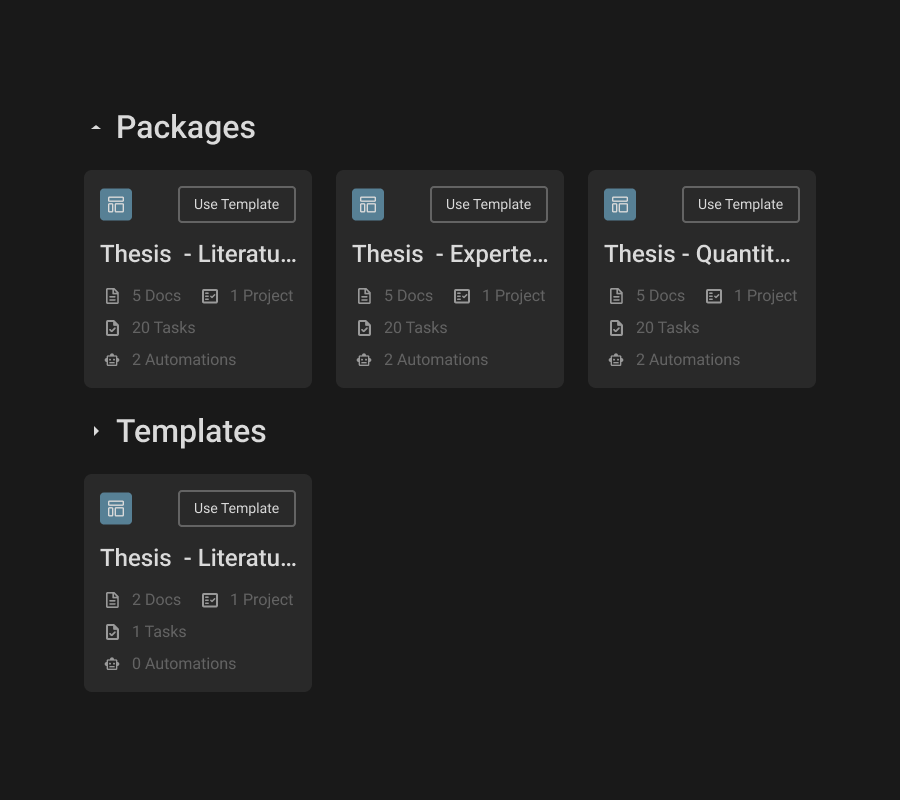The image size is (900, 800).
Task: Click 1 Project in Templates section card
Action: click(261, 600)
